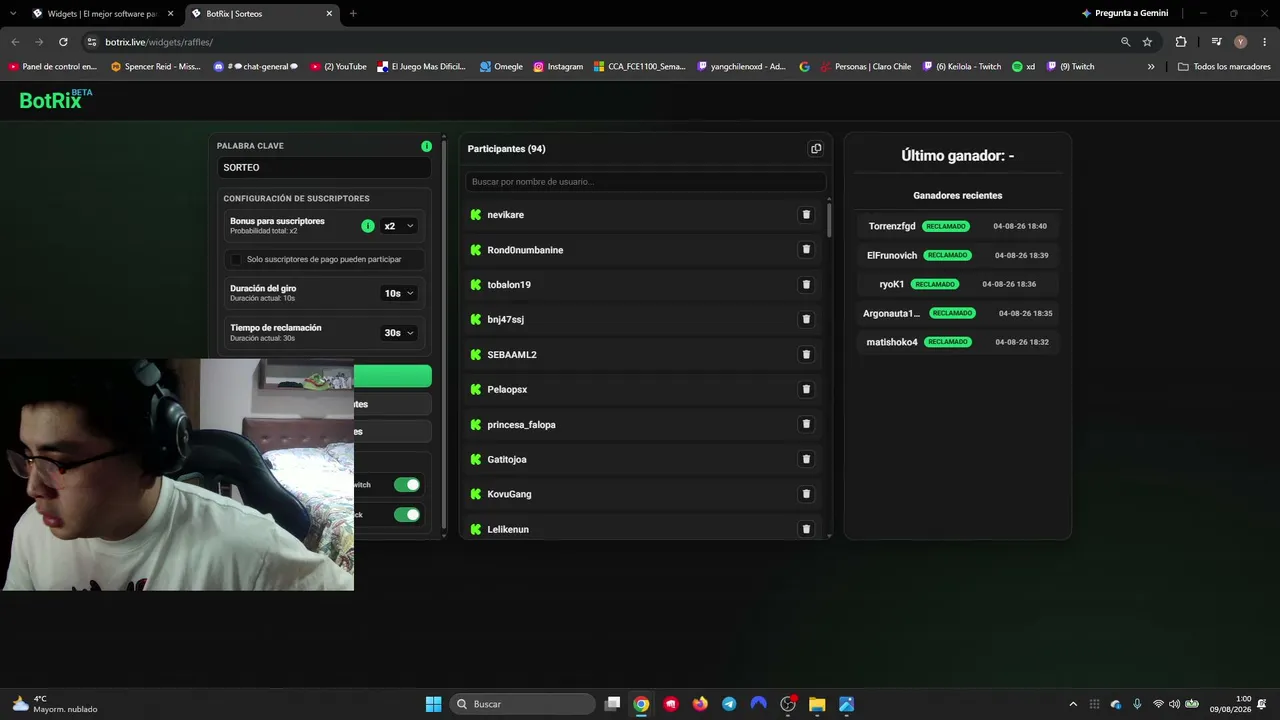1280x720 pixels.
Task: Toggle the Kick platform switch
Action: click(407, 515)
